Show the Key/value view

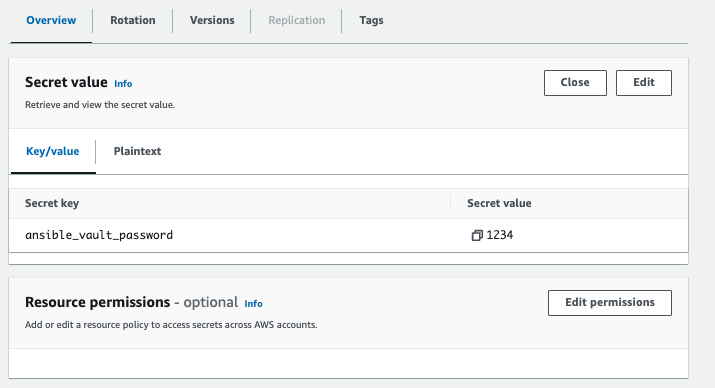pos(52,151)
